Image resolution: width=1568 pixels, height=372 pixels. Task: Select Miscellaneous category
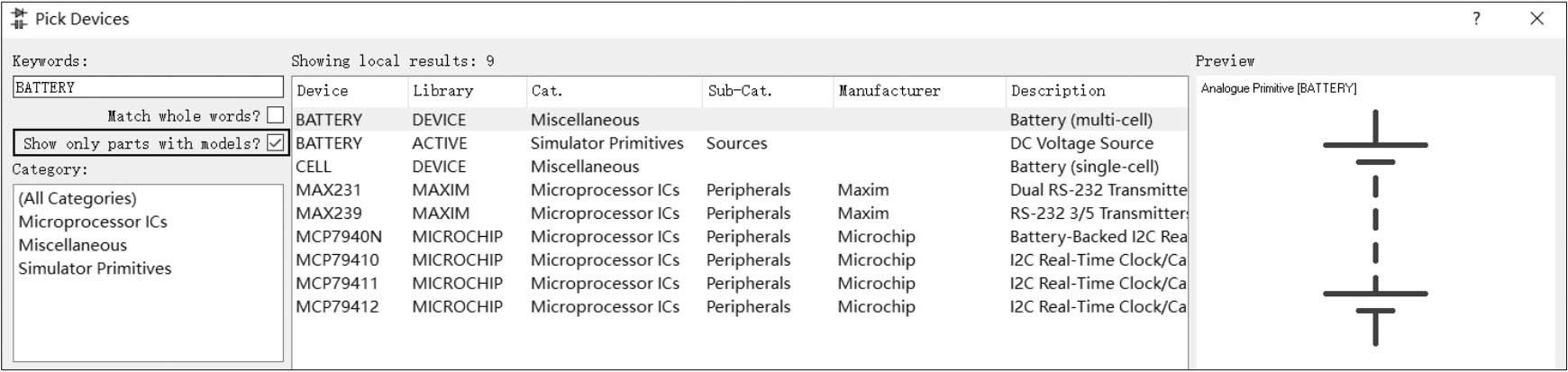point(73,245)
